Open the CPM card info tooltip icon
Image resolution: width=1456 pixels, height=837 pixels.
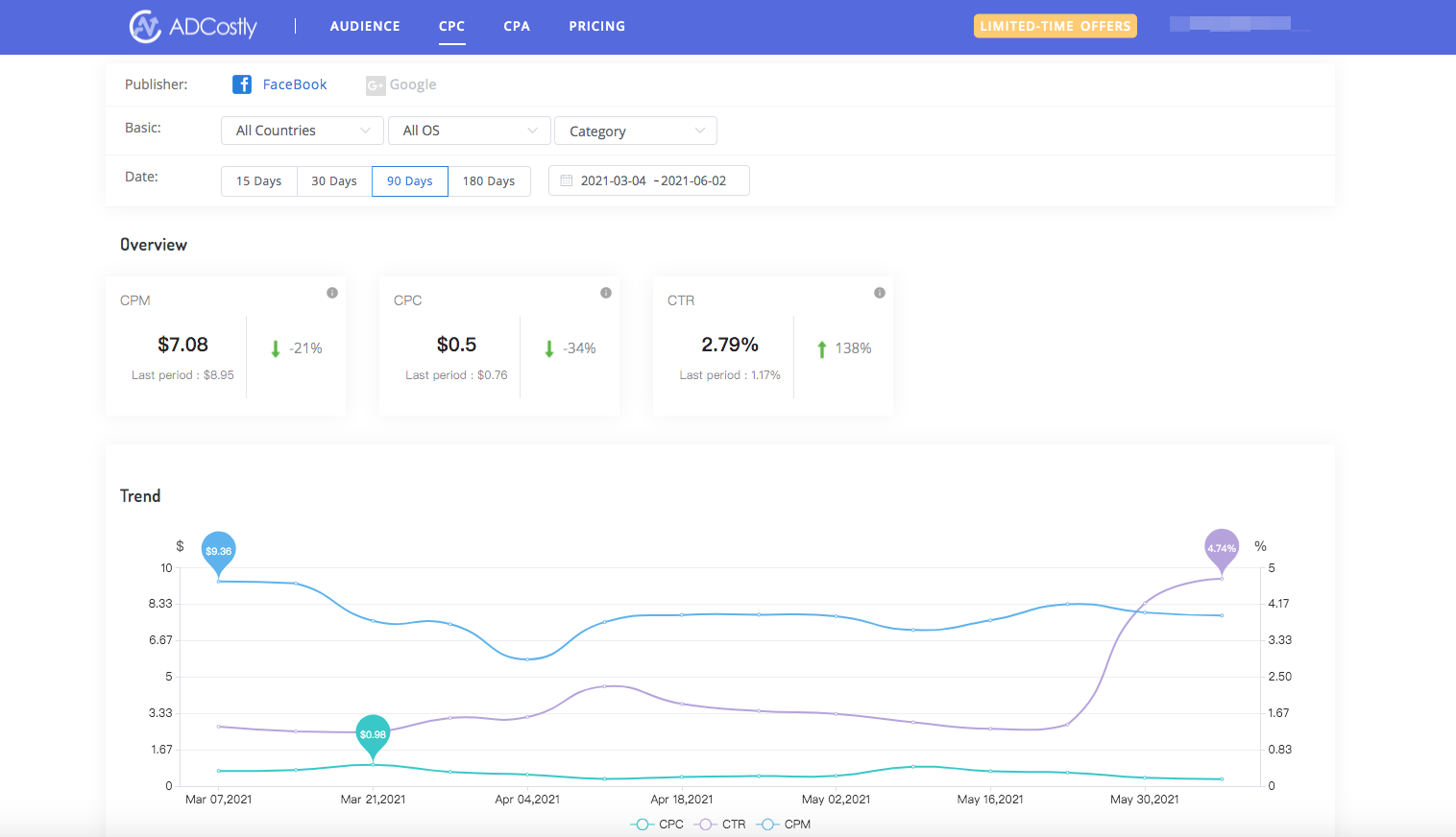pos(332,293)
